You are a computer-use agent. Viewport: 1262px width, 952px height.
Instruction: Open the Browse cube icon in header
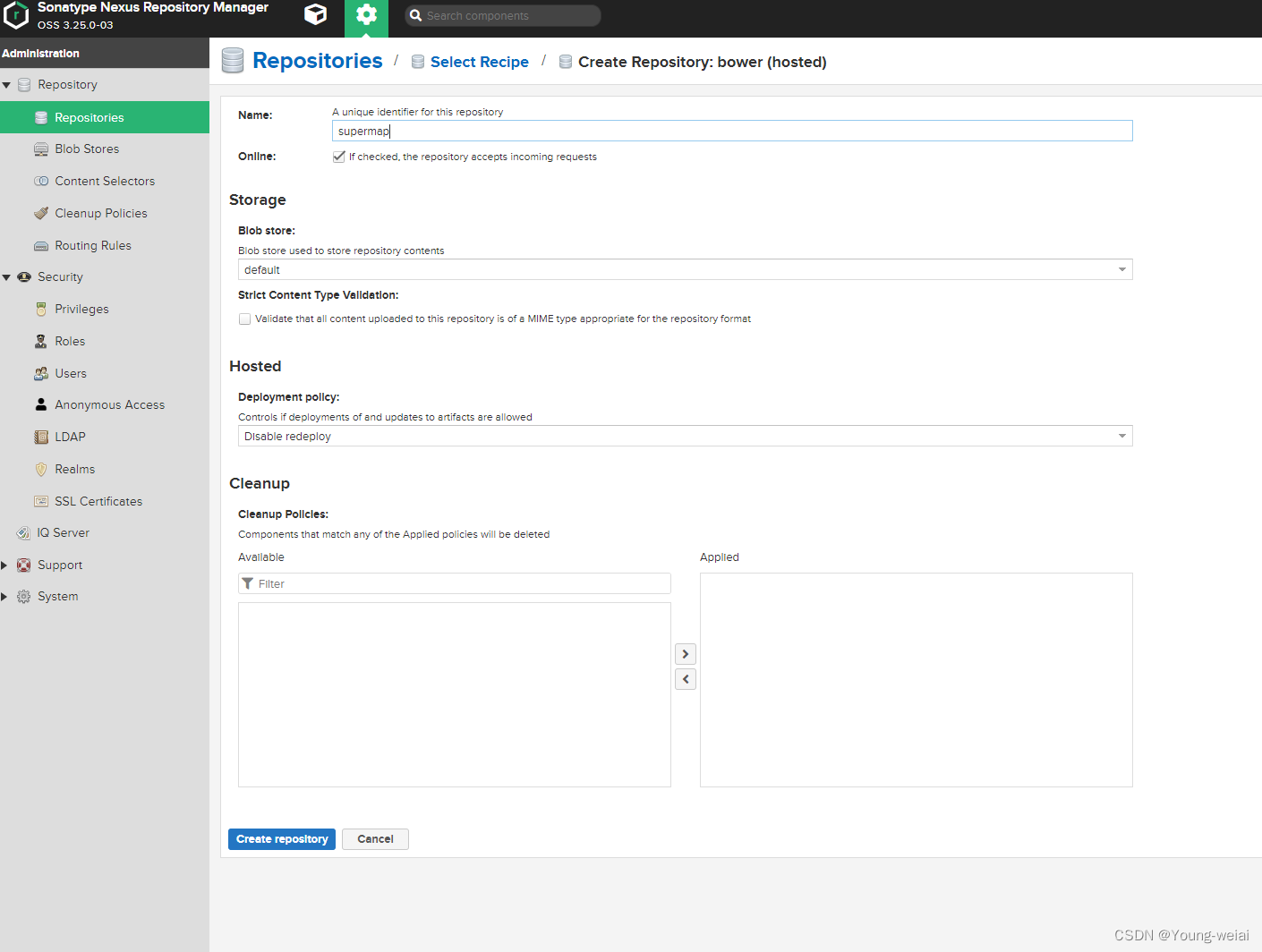pyautogui.click(x=315, y=14)
